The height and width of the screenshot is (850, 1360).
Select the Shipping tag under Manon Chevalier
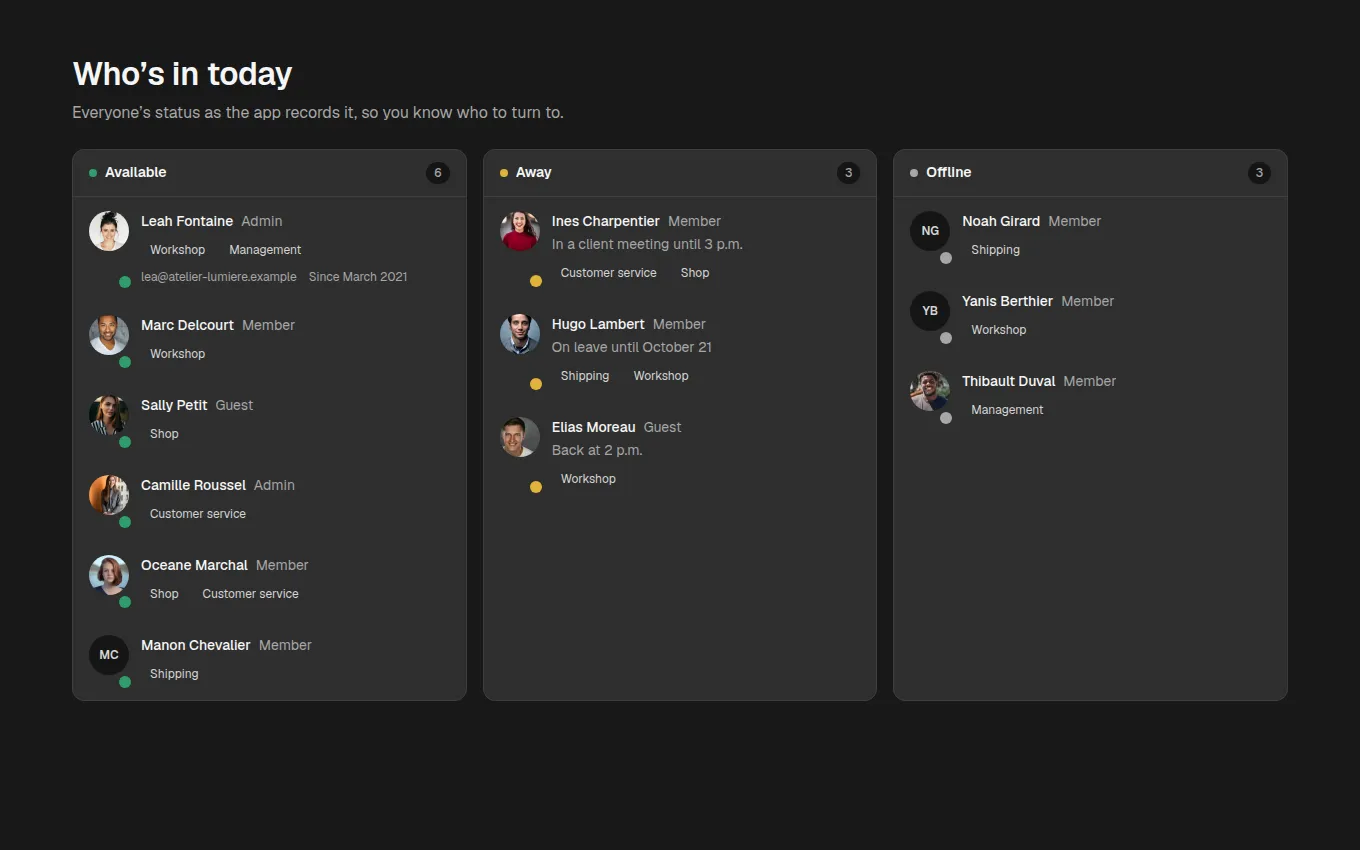(x=174, y=674)
